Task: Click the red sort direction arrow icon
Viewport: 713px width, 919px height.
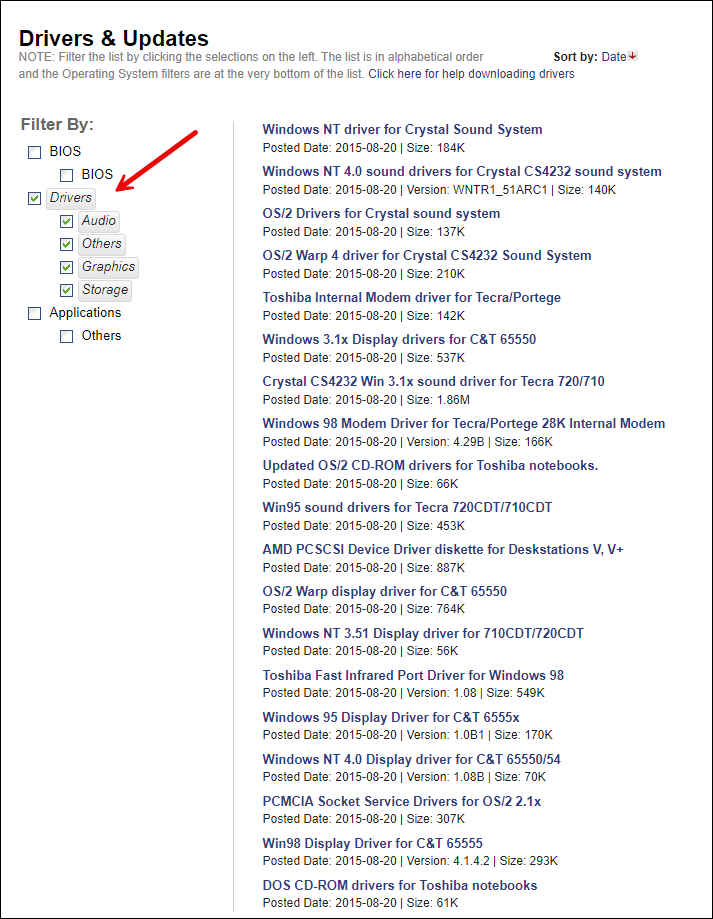Action: coord(633,57)
